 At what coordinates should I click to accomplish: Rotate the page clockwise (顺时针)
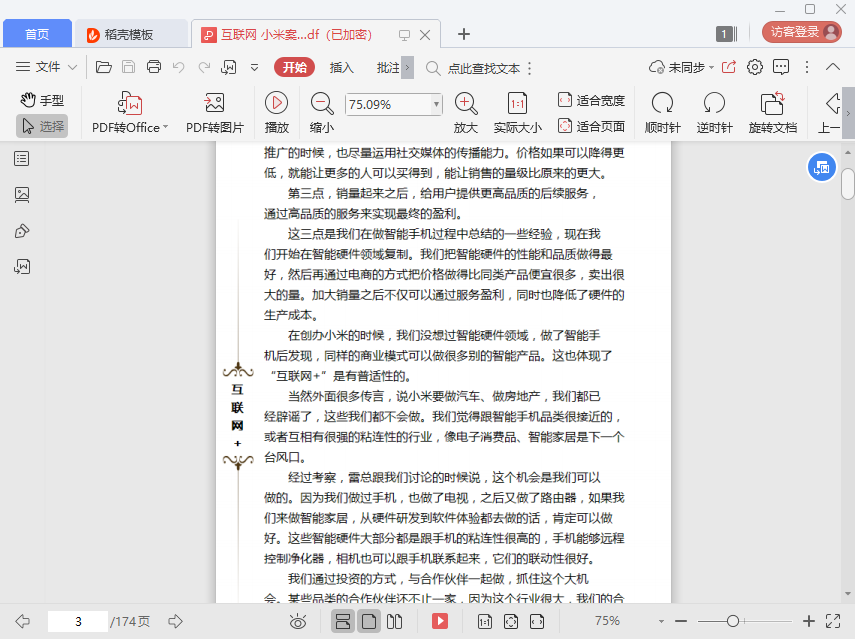click(662, 103)
